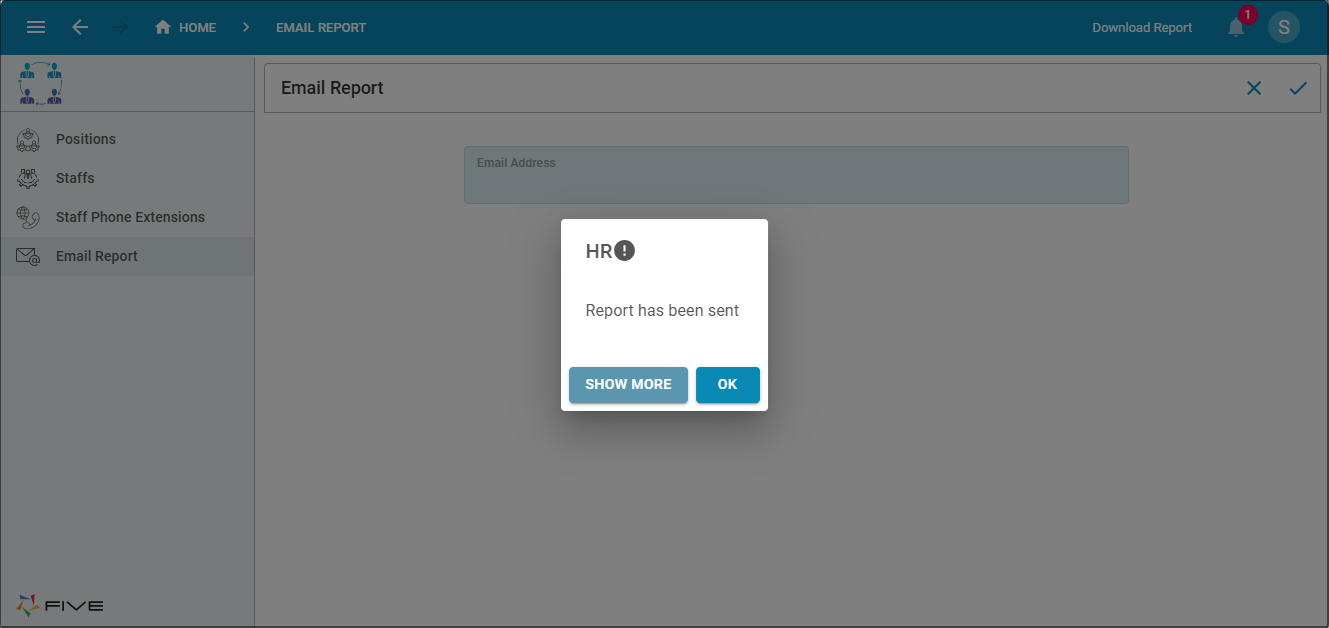Dismiss the dialog by clicking OK

pos(727,384)
